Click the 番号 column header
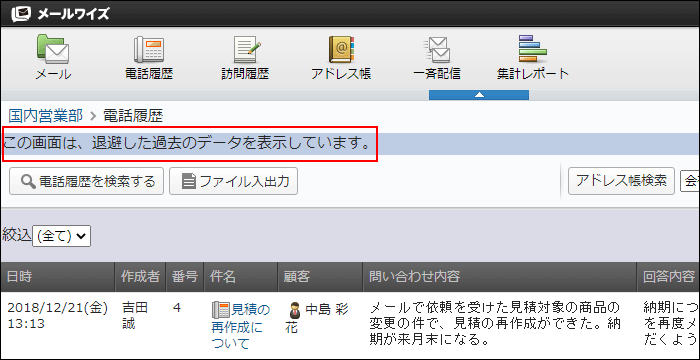 coord(185,277)
